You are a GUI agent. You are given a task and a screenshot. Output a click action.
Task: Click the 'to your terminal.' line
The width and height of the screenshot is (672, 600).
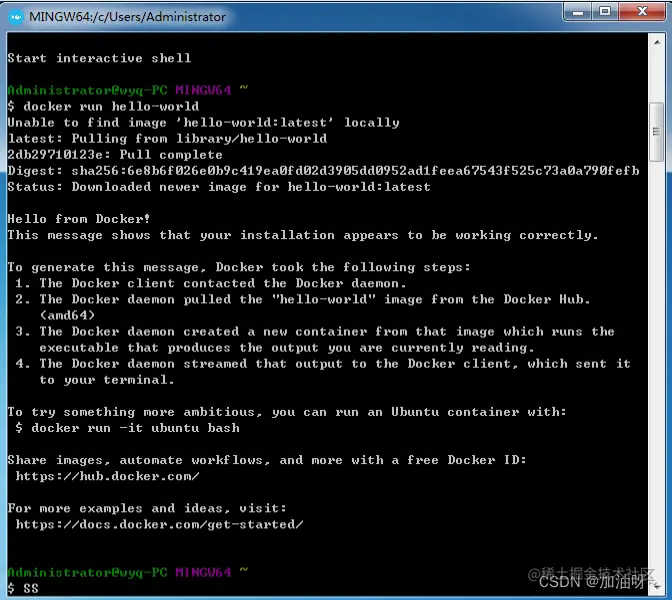[x=107, y=380]
